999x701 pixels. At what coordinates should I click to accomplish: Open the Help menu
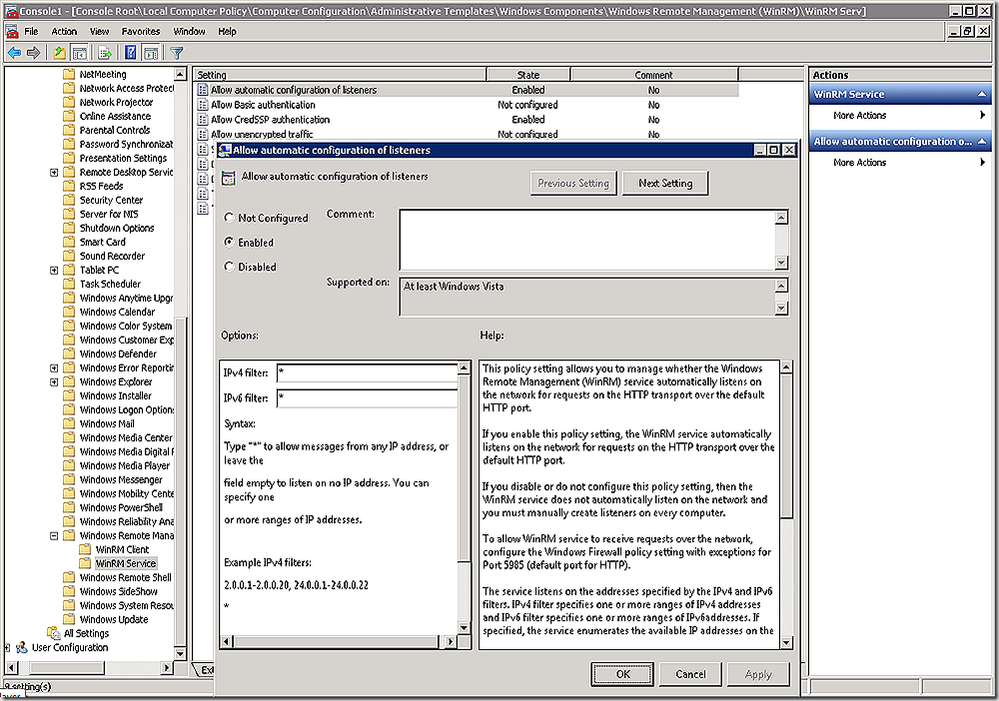point(227,31)
